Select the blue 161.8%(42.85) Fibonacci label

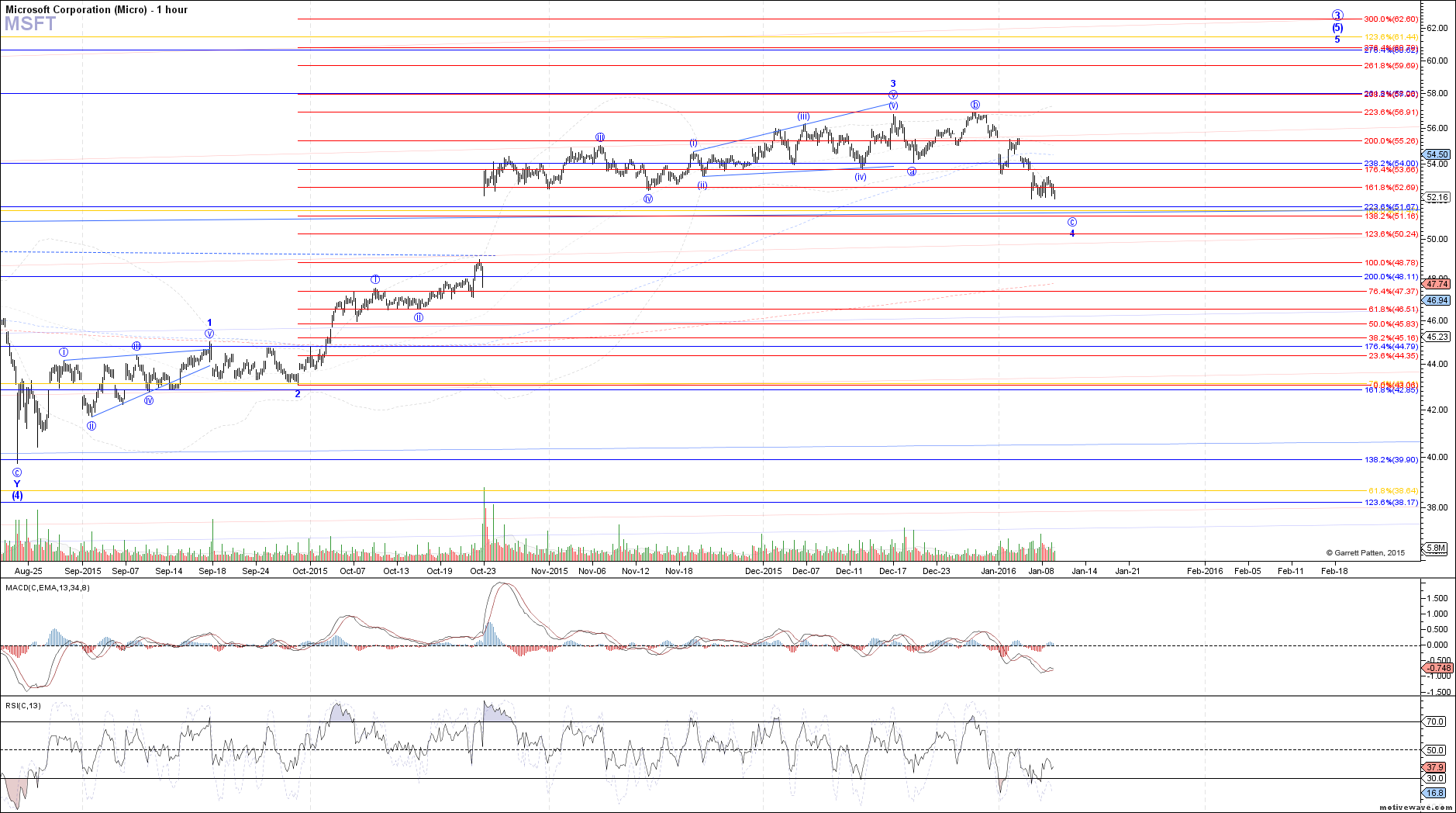1391,389
